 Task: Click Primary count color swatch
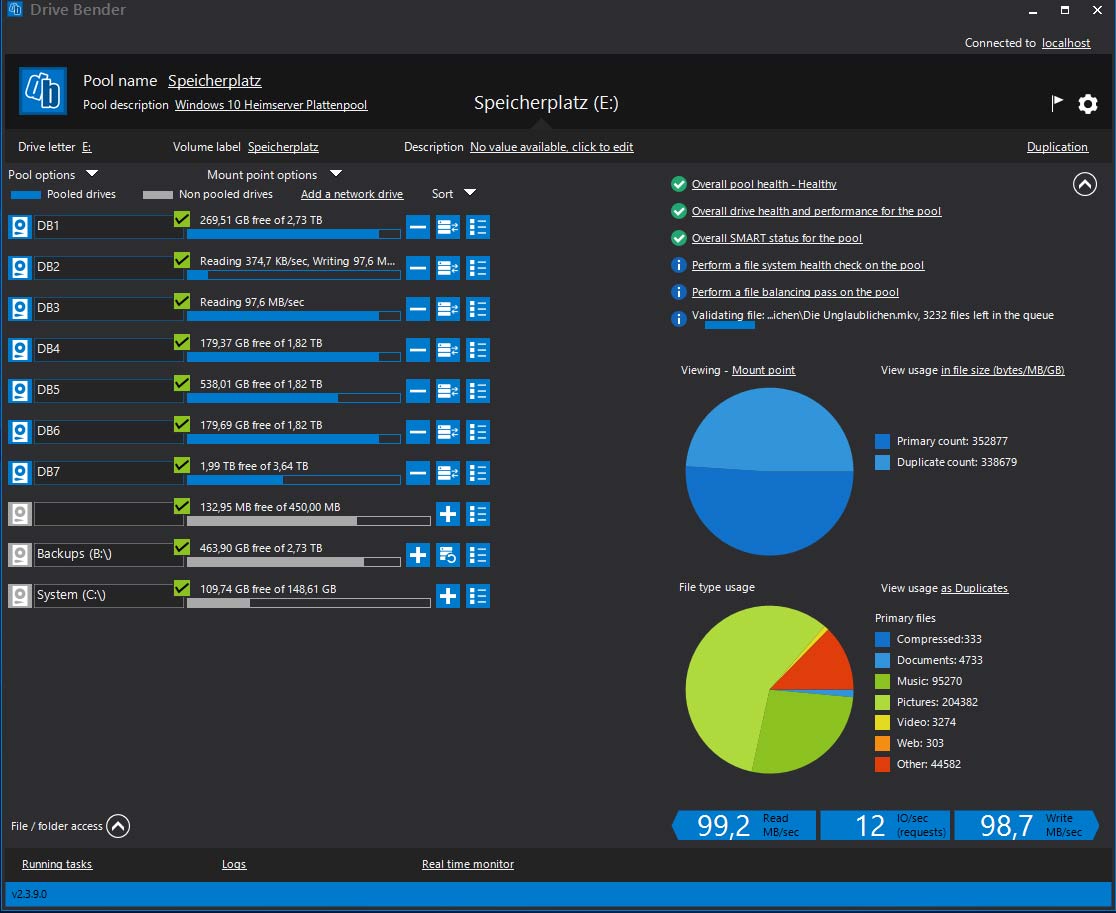point(882,441)
